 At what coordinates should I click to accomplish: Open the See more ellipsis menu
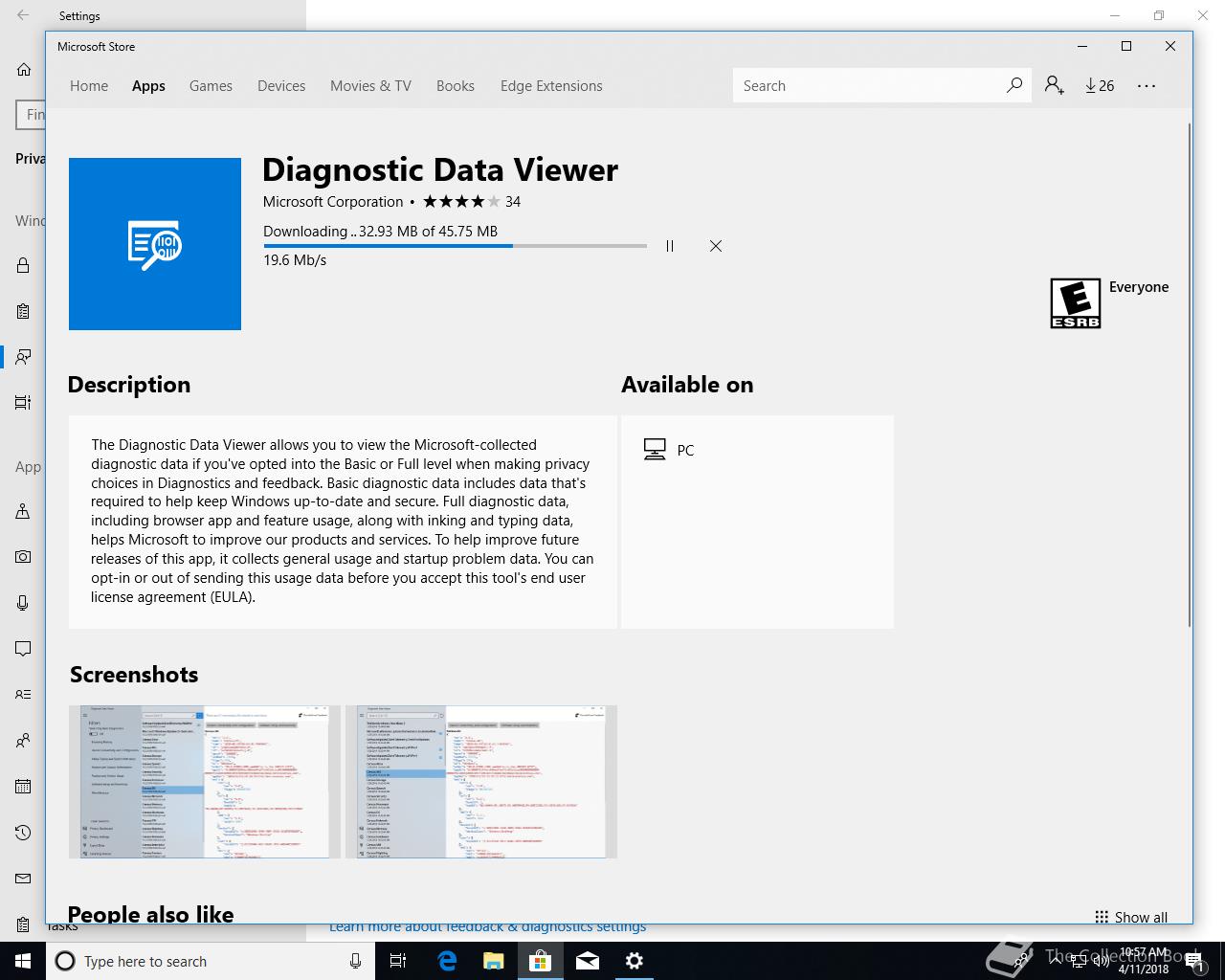pyautogui.click(x=1147, y=85)
